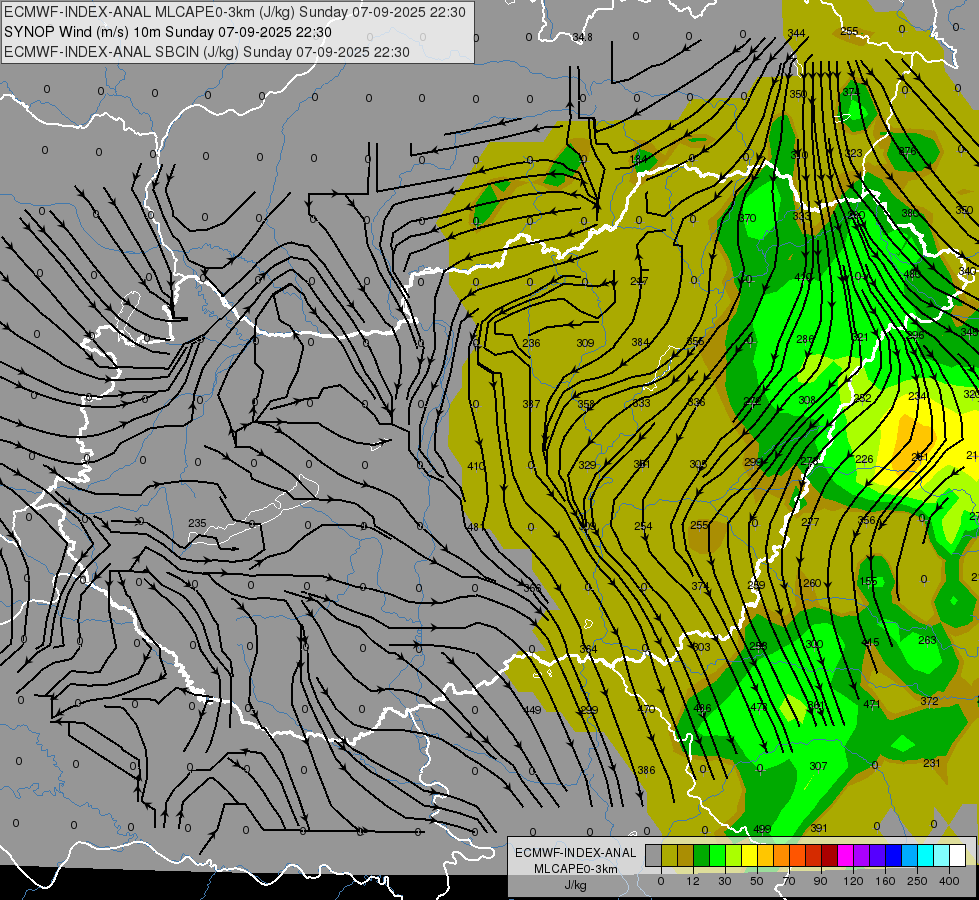Select the dark green legend swatch
Screen dimensions: 979x900
click(x=701, y=855)
